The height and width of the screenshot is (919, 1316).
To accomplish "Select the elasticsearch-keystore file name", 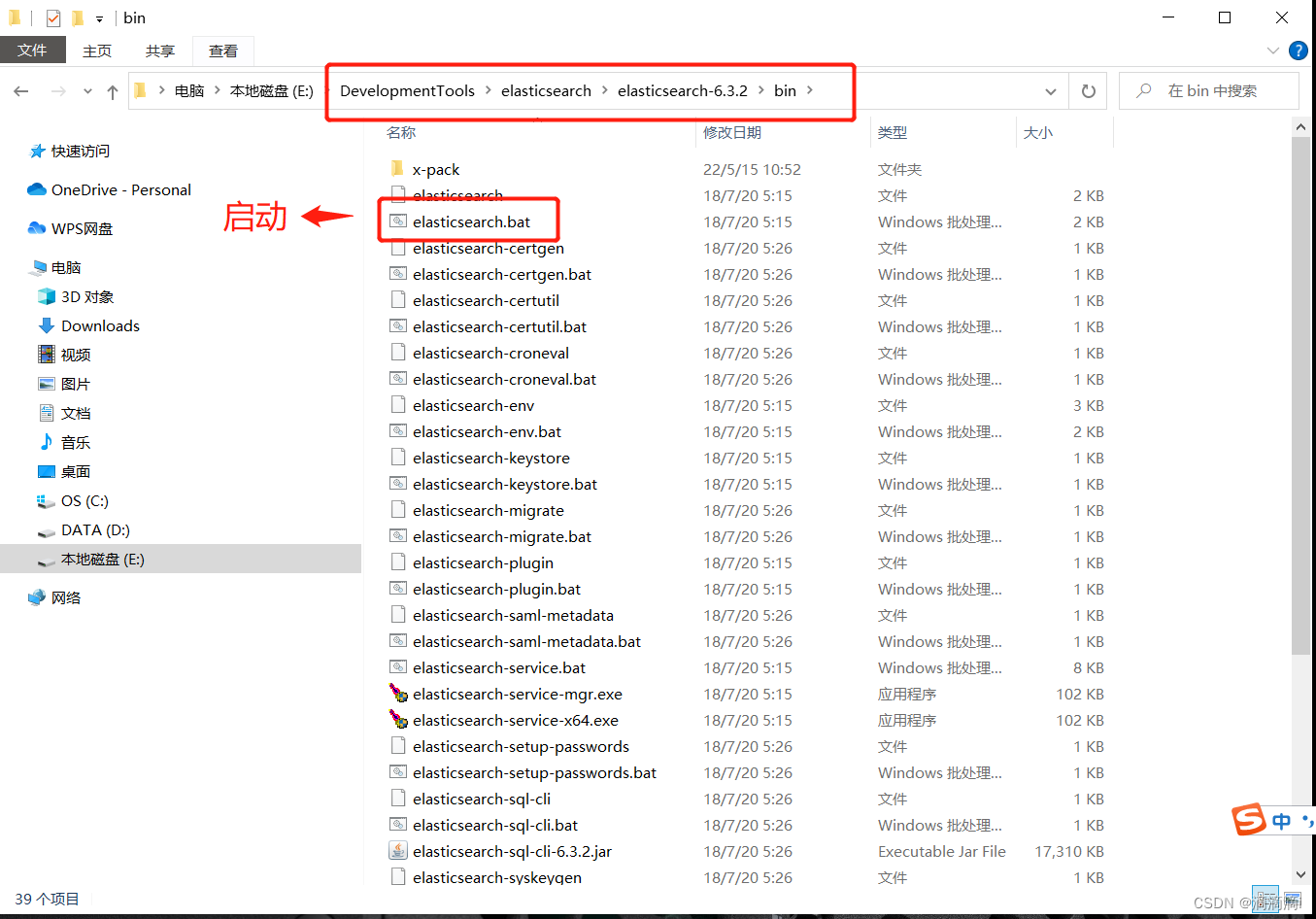I will (x=491, y=459).
